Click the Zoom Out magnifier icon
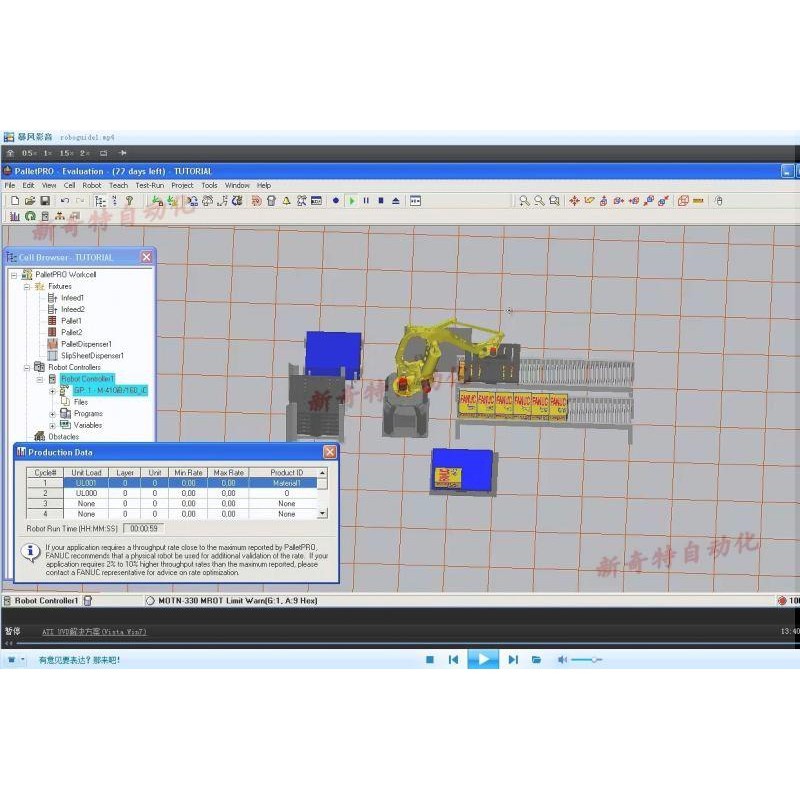 click(x=539, y=201)
